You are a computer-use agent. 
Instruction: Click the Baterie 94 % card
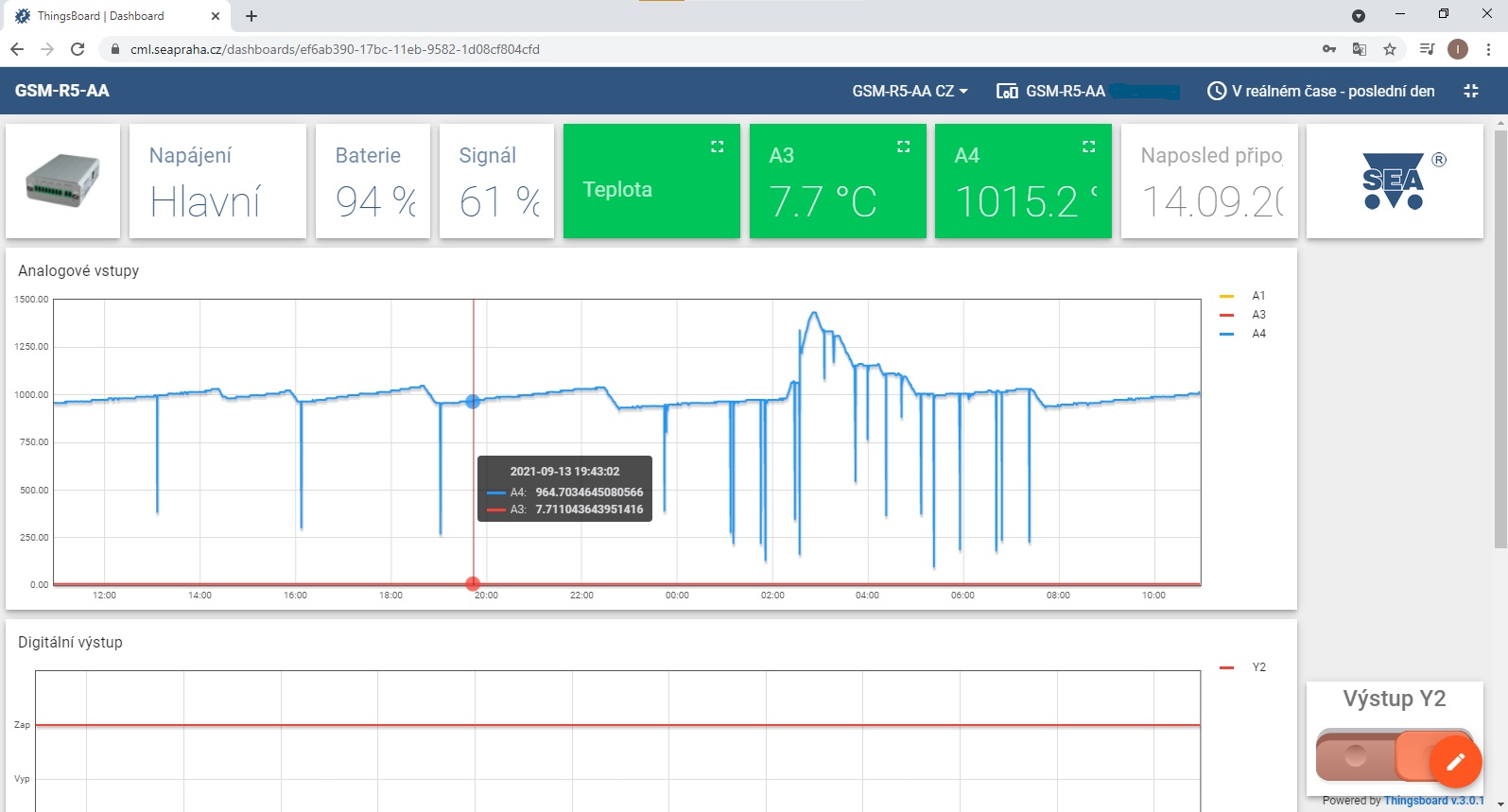373,181
